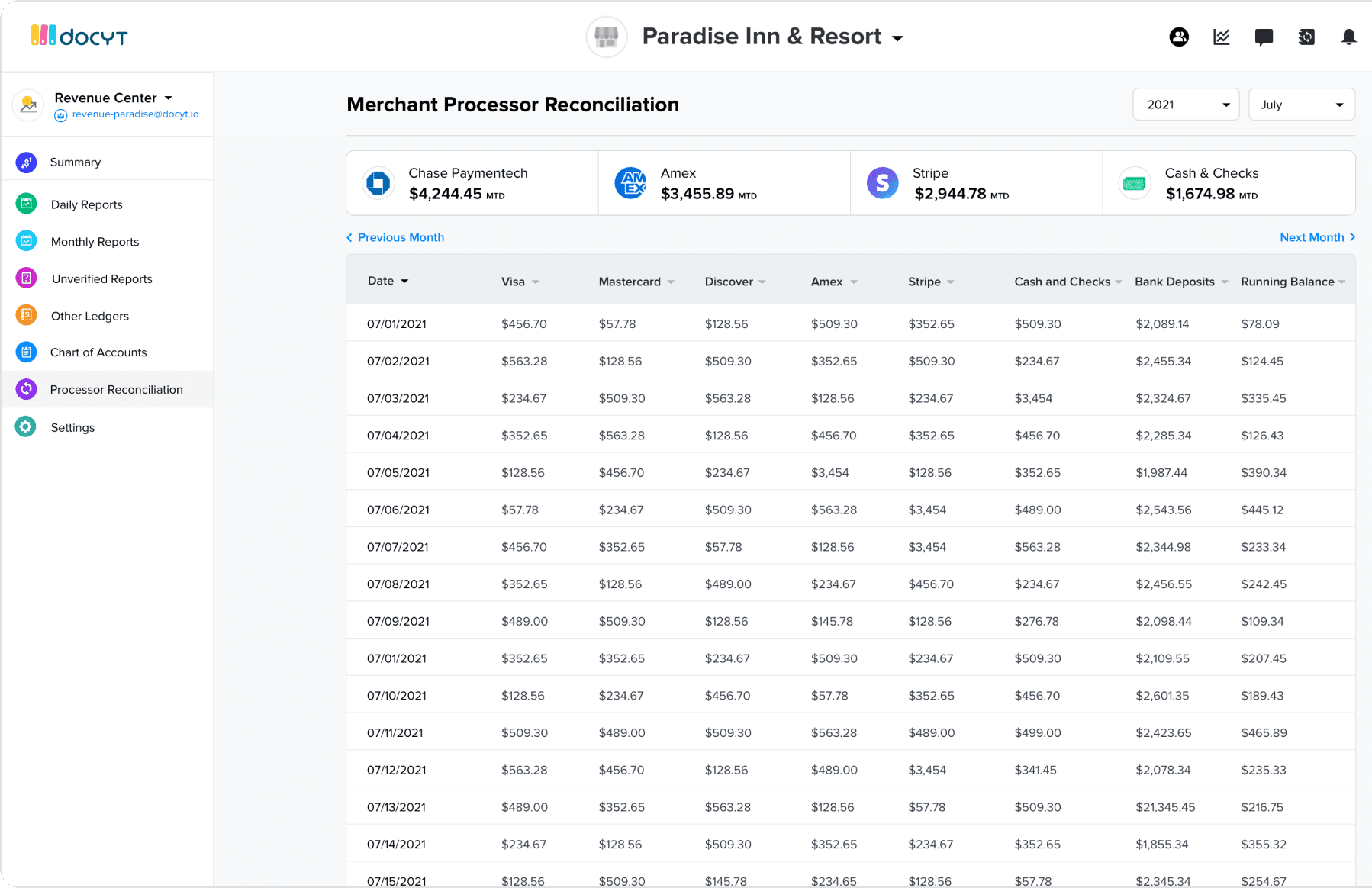Open the 2021 year selector

pyautogui.click(x=1186, y=105)
